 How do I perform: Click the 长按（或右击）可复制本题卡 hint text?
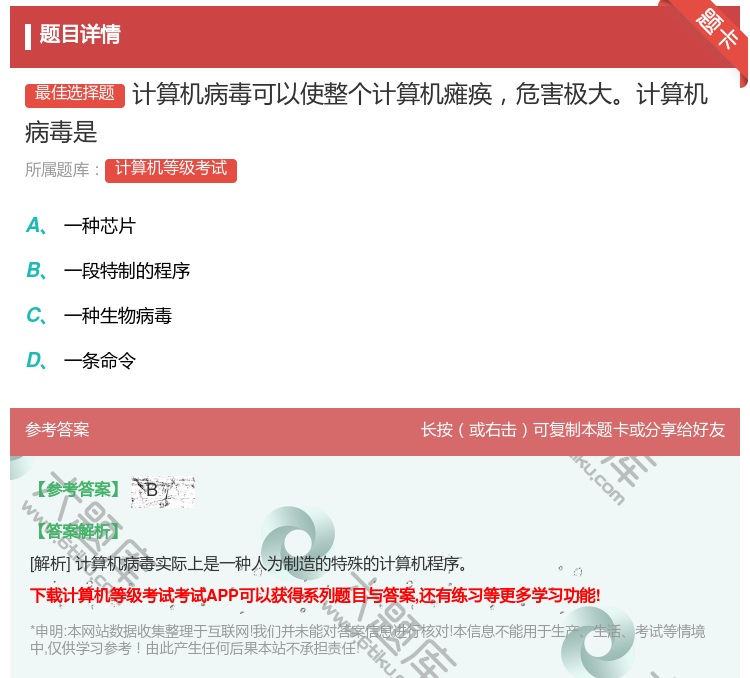tap(573, 430)
